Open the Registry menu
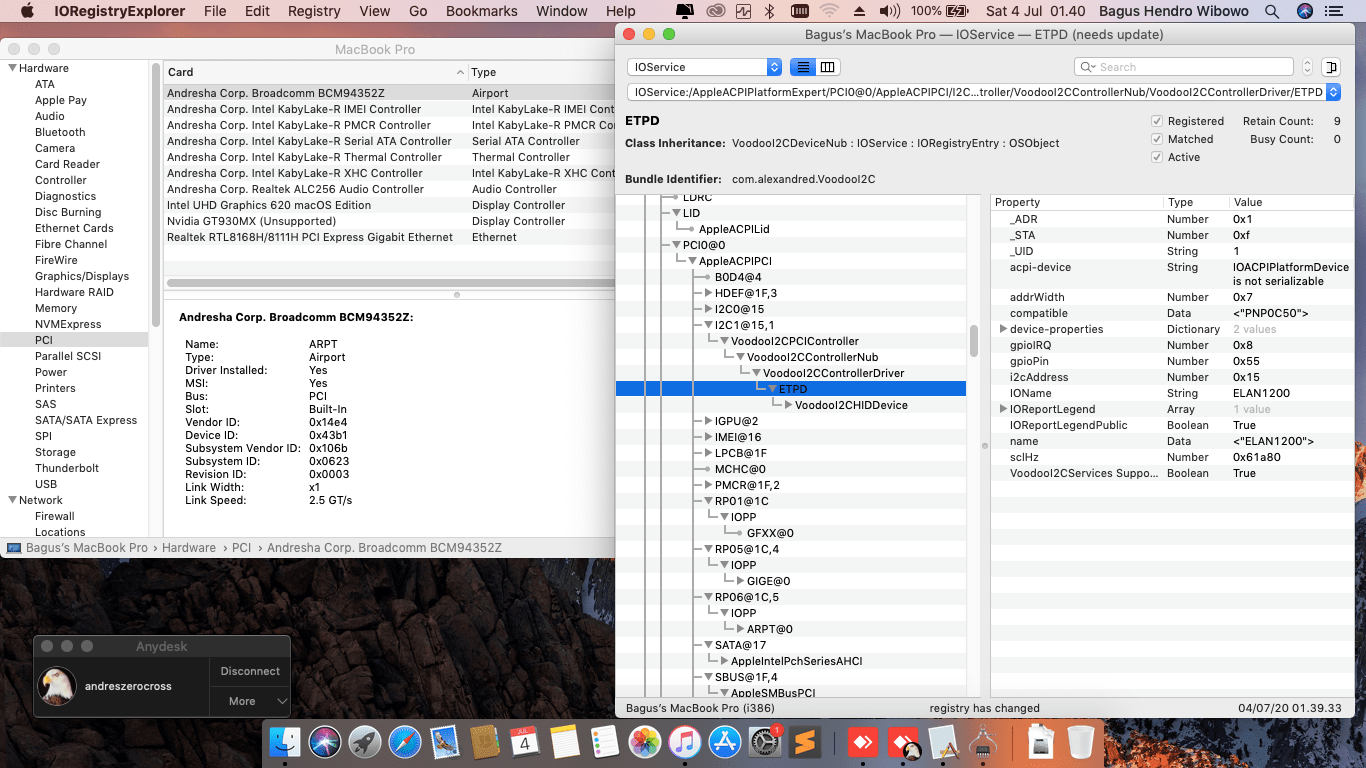The image size is (1366, 768). click(314, 11)
